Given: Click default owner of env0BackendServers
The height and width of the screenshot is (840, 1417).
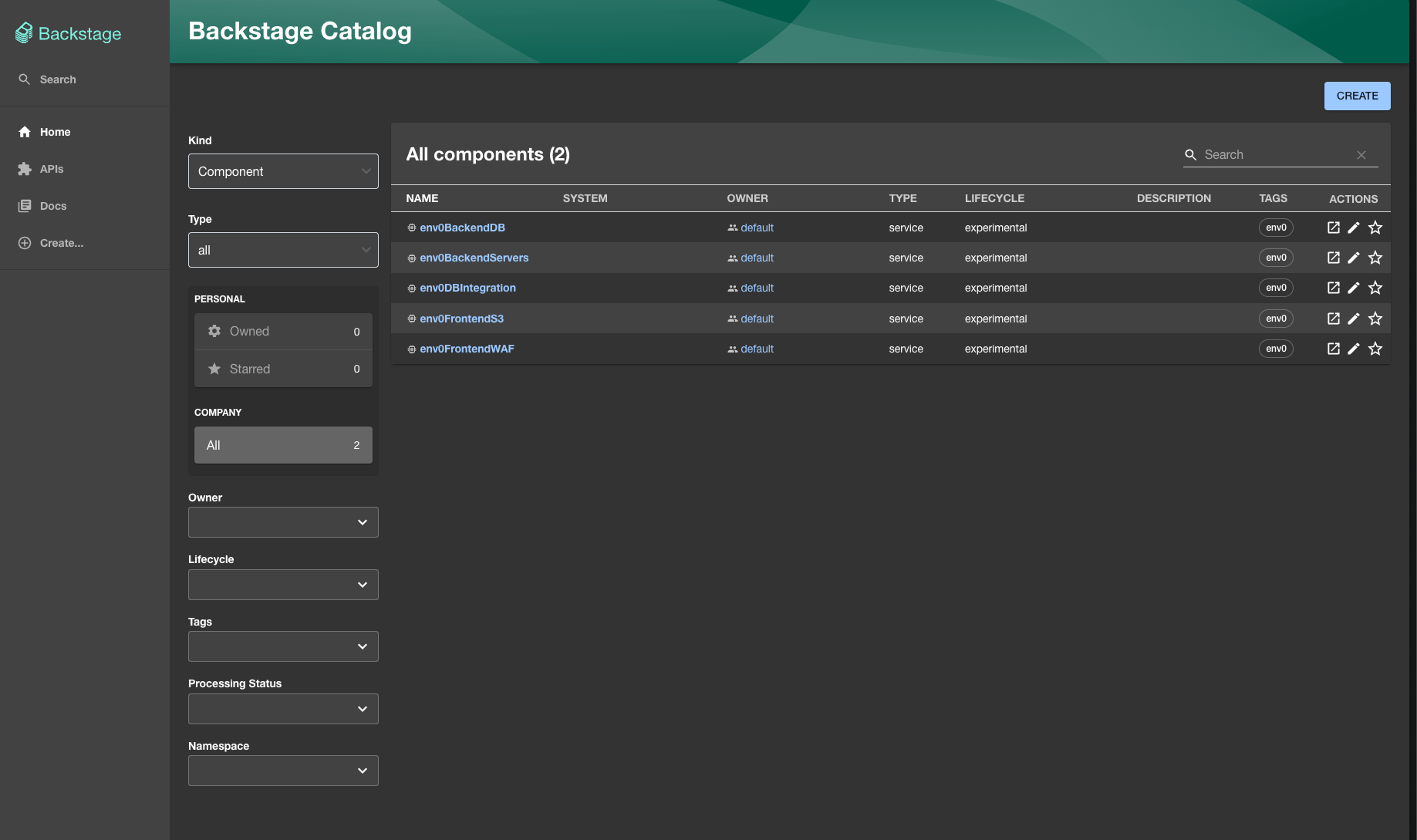Looking at the screenshot, I should tap(757, 258).
